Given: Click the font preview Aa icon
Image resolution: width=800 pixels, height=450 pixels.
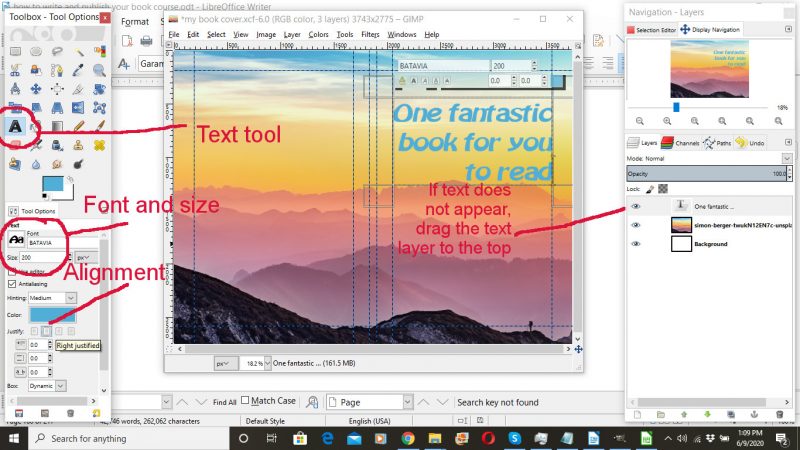Looking at the screenshot, I should pyautogui.click(x=17, y=240).
